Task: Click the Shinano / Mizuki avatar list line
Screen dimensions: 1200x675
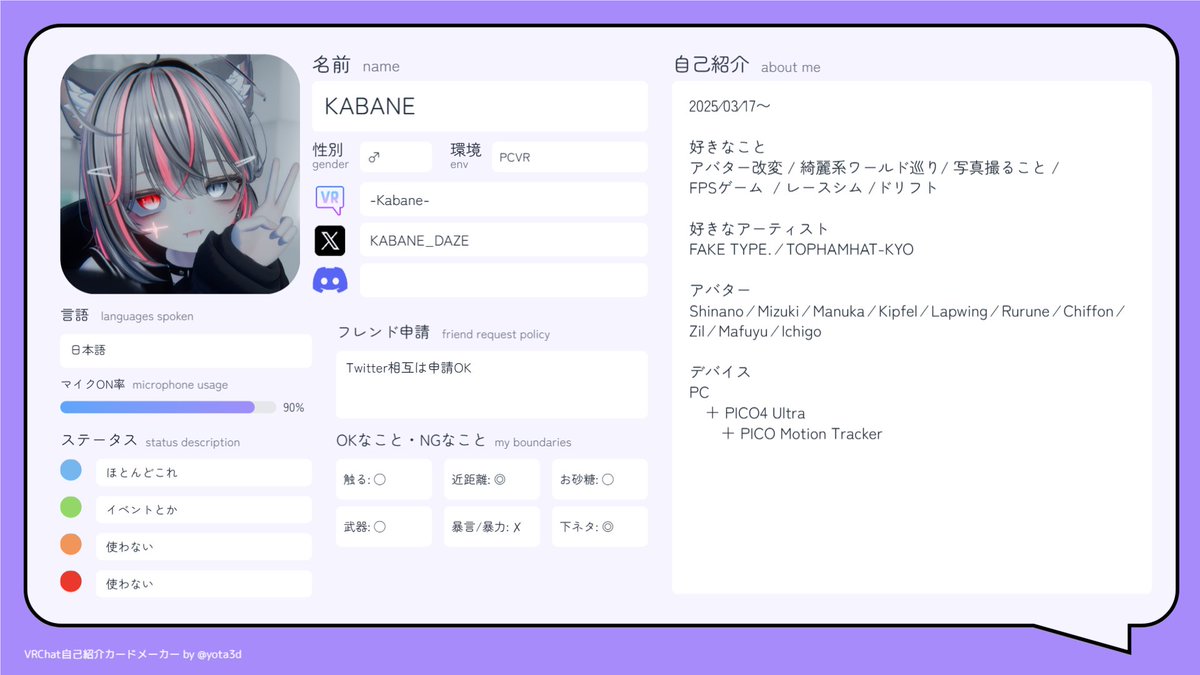Action: coord(908,311)
